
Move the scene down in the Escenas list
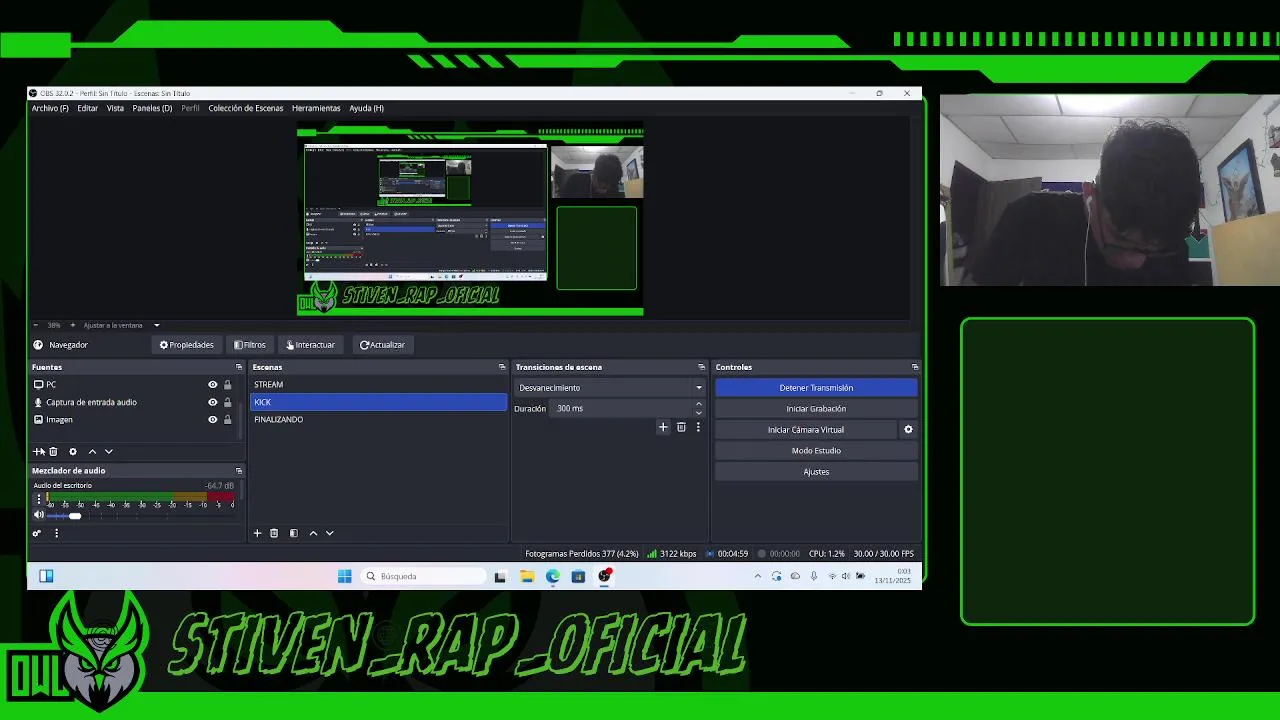(330, 533)
